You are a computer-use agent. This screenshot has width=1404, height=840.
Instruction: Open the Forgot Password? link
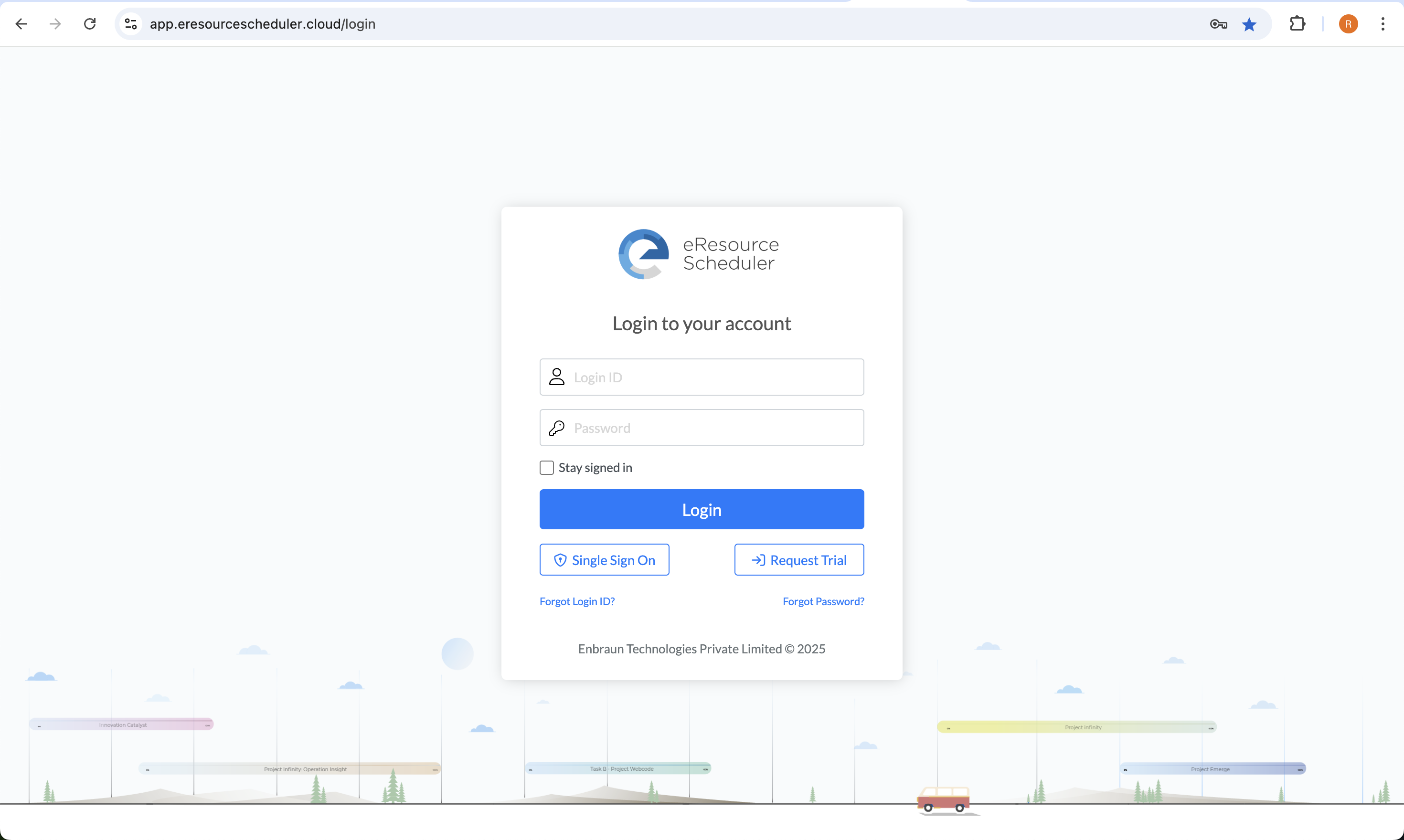click(823, 601)
